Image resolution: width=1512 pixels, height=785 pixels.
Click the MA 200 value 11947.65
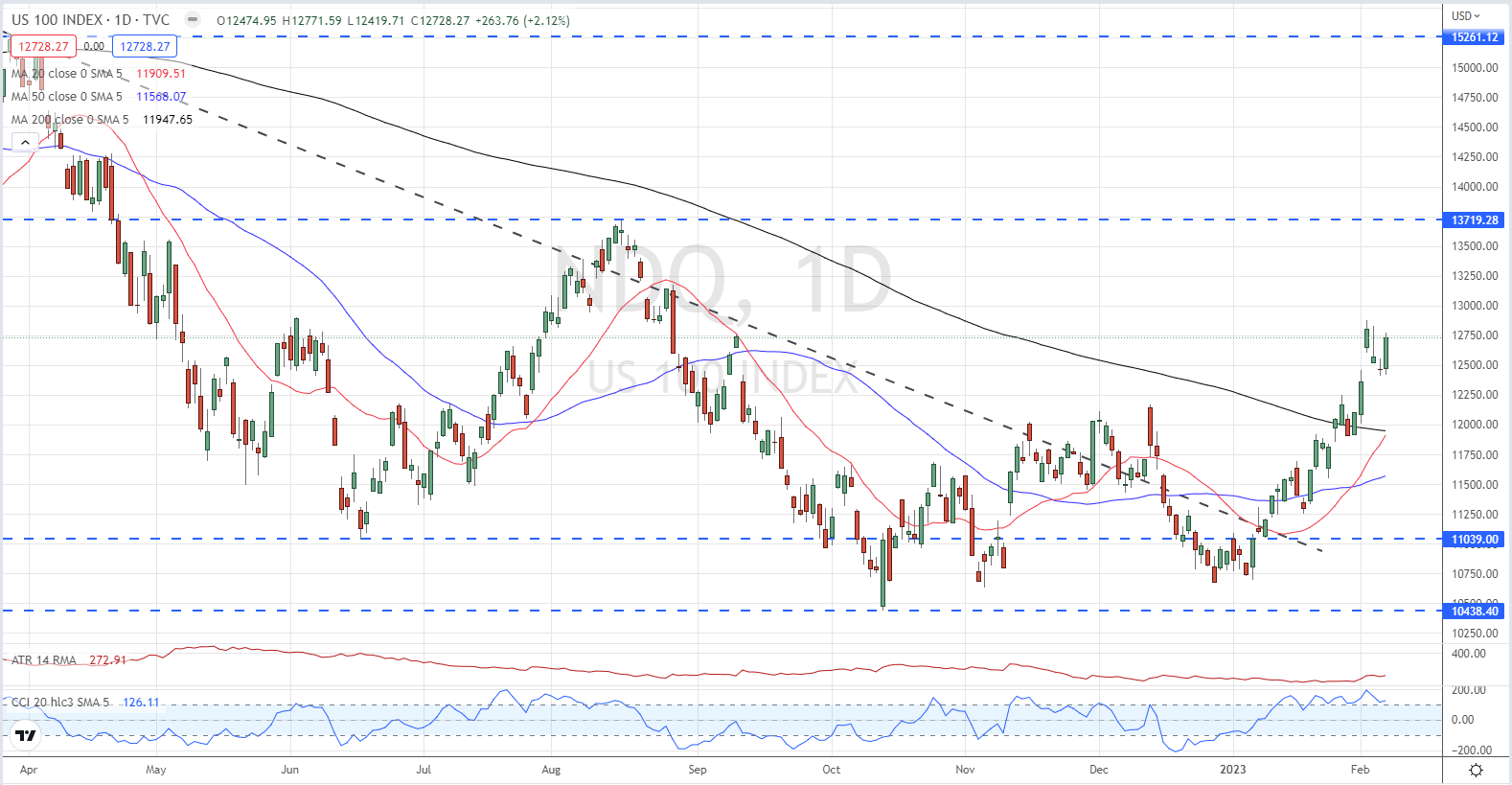168,119
